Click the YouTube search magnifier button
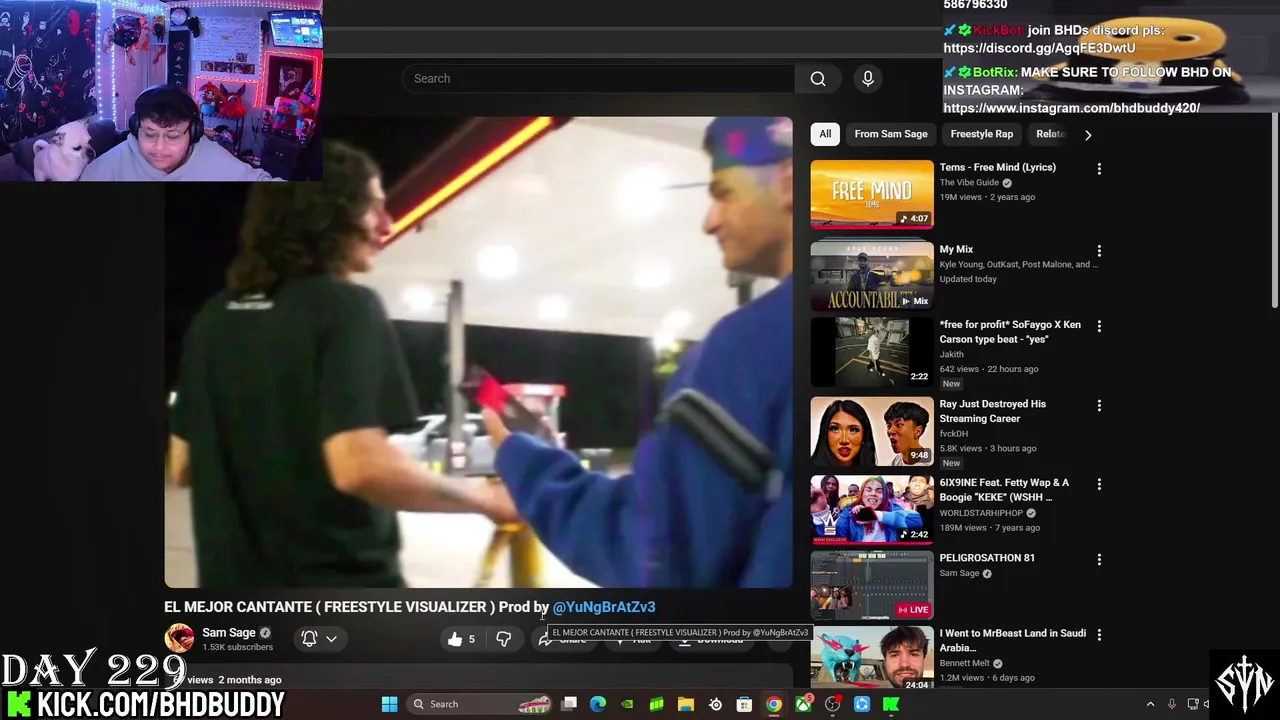 click(818, 78)
